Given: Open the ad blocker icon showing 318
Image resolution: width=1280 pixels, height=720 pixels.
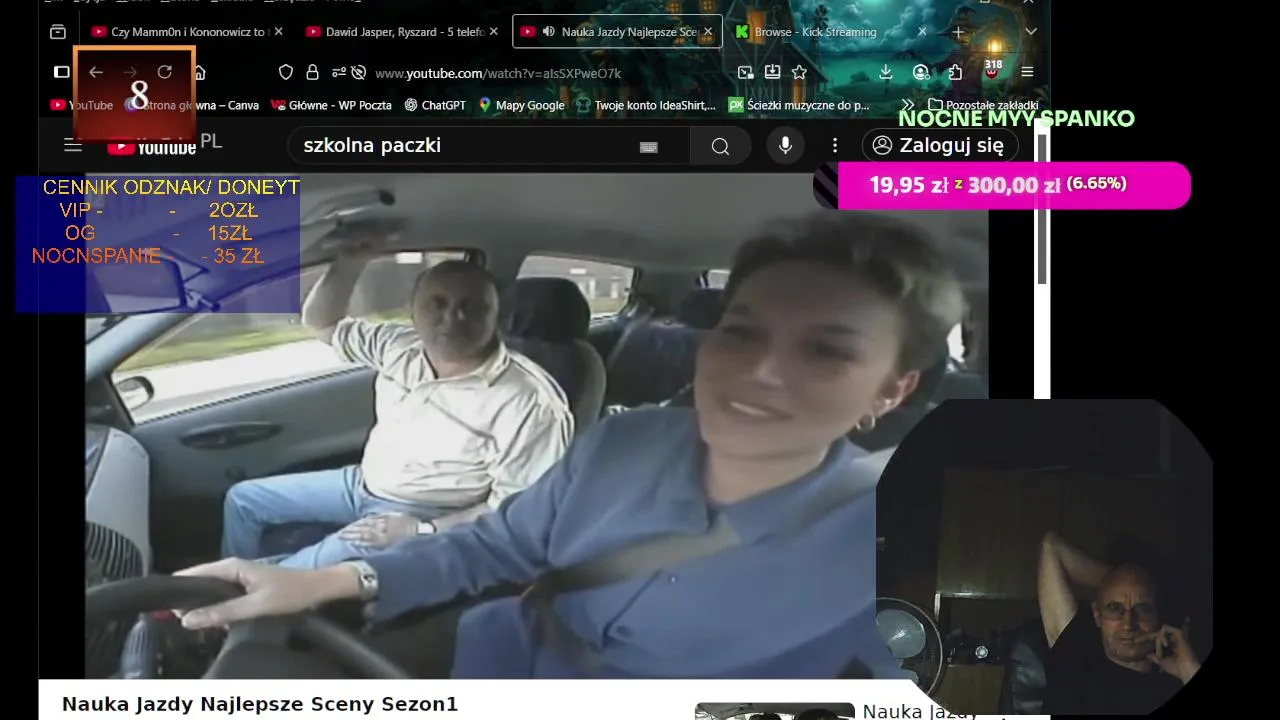Looking at the screenshot, I should (992, 70).
